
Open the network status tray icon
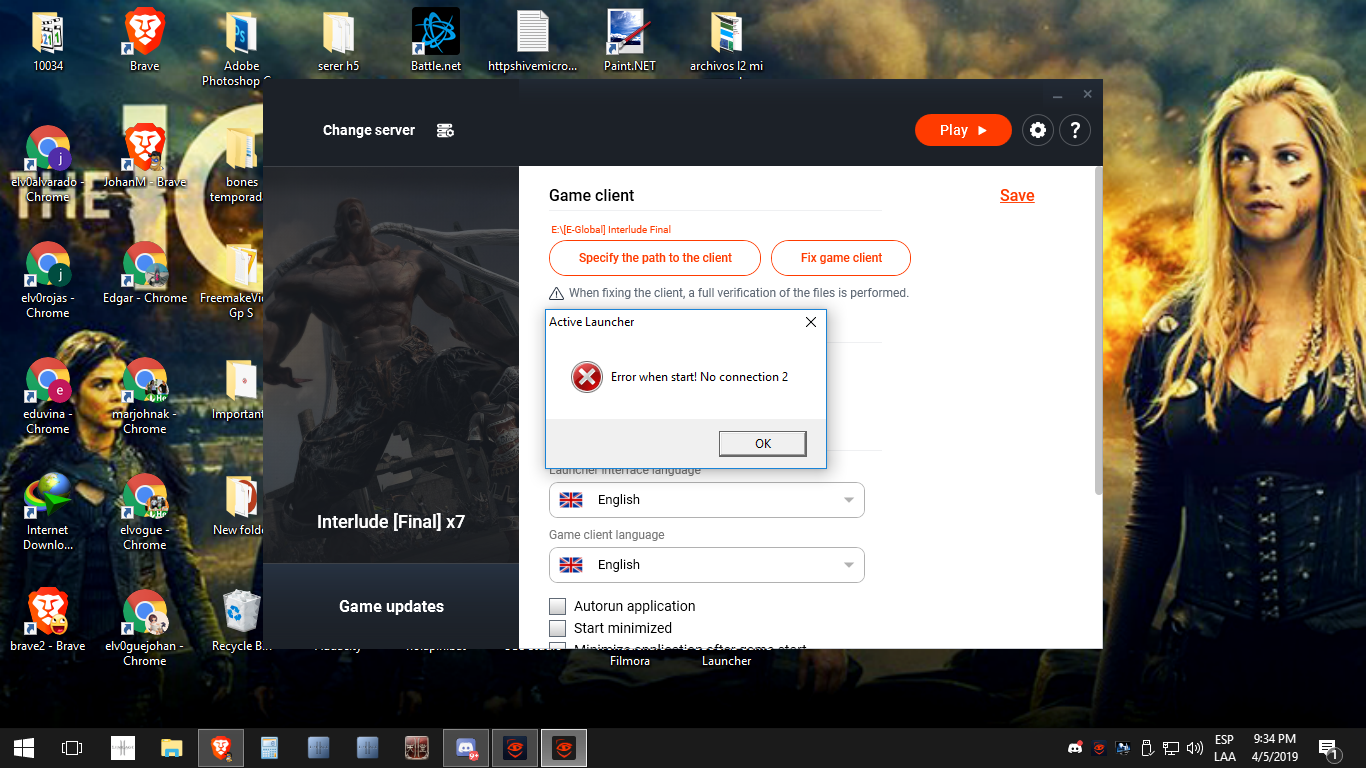1170,747
